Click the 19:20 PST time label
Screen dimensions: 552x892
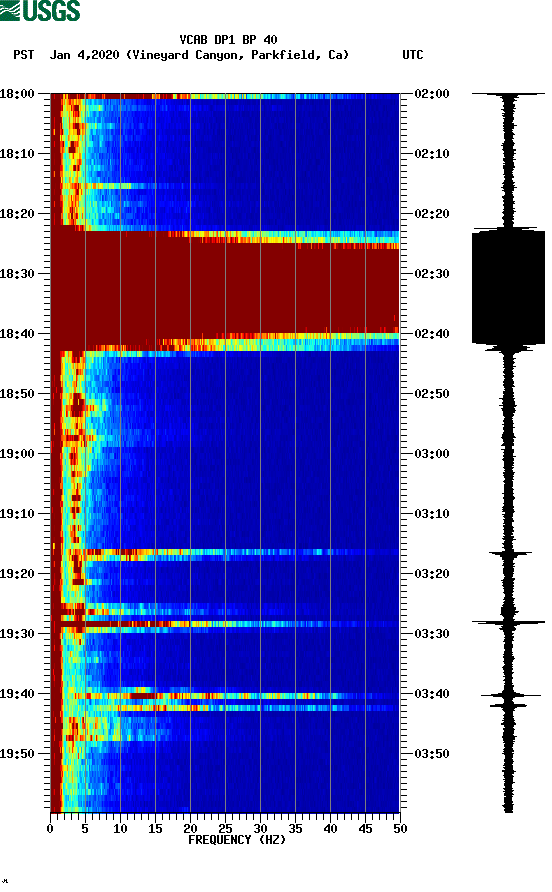17,574
